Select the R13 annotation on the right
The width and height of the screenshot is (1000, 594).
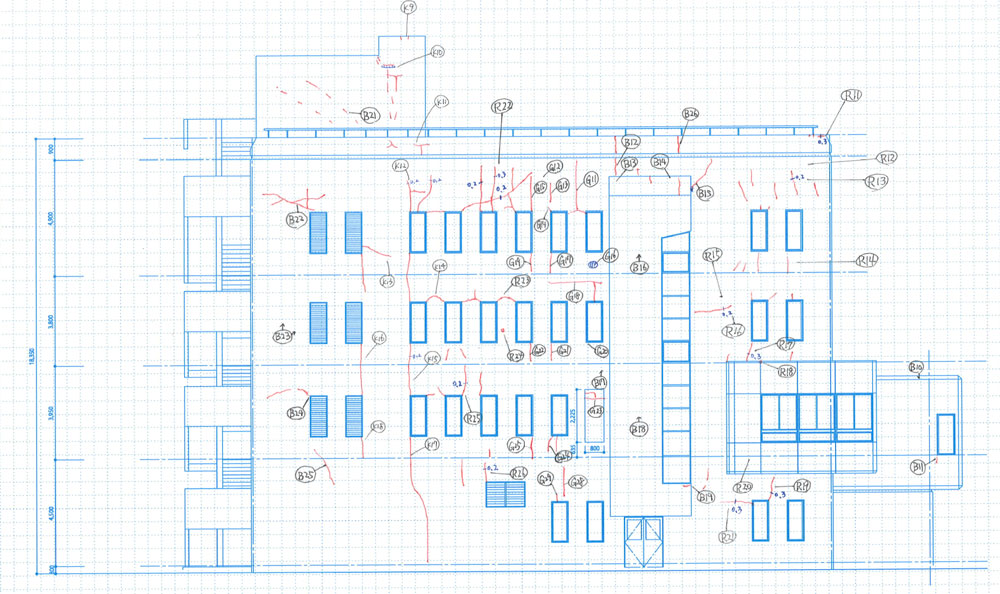click(x=876, y=181)
